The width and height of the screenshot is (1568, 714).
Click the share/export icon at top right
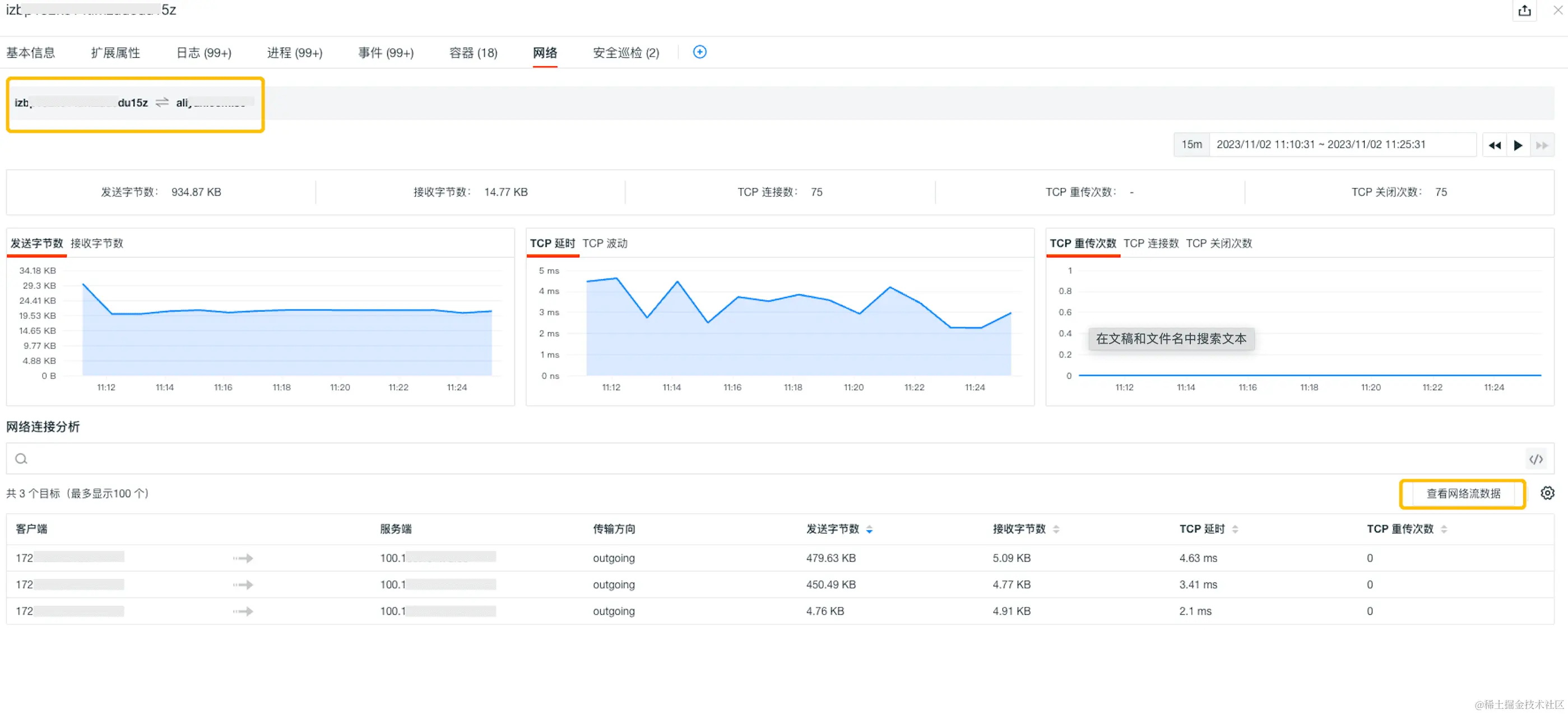coord(1524,10)
